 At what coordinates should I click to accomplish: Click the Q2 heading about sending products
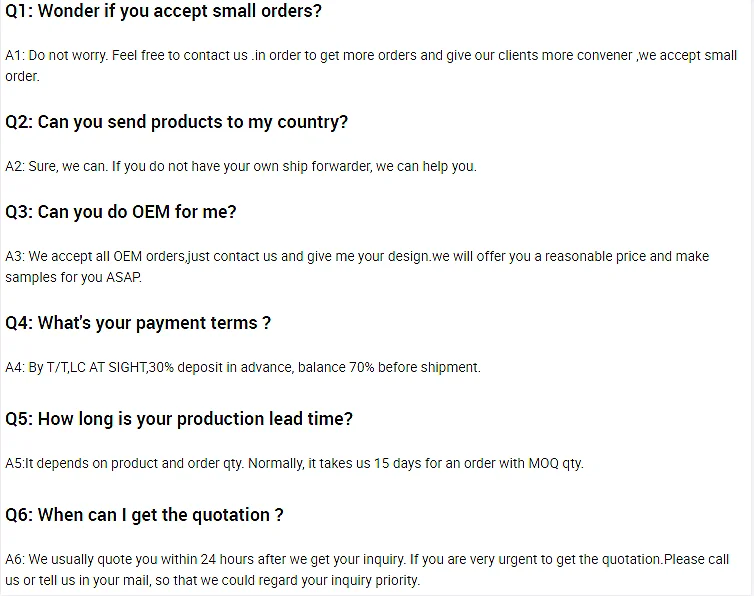176,122
